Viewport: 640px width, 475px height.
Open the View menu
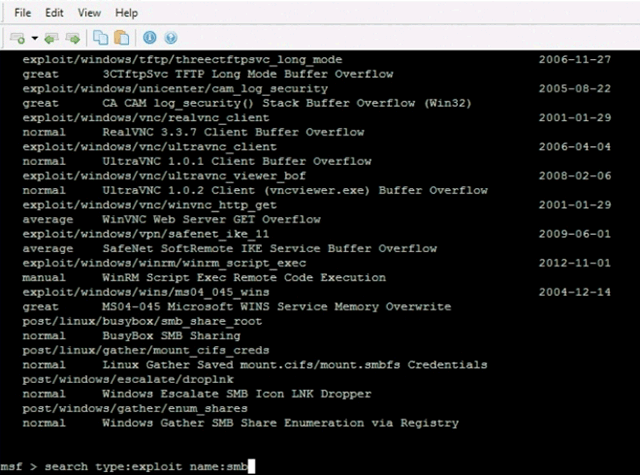point(89,13)
